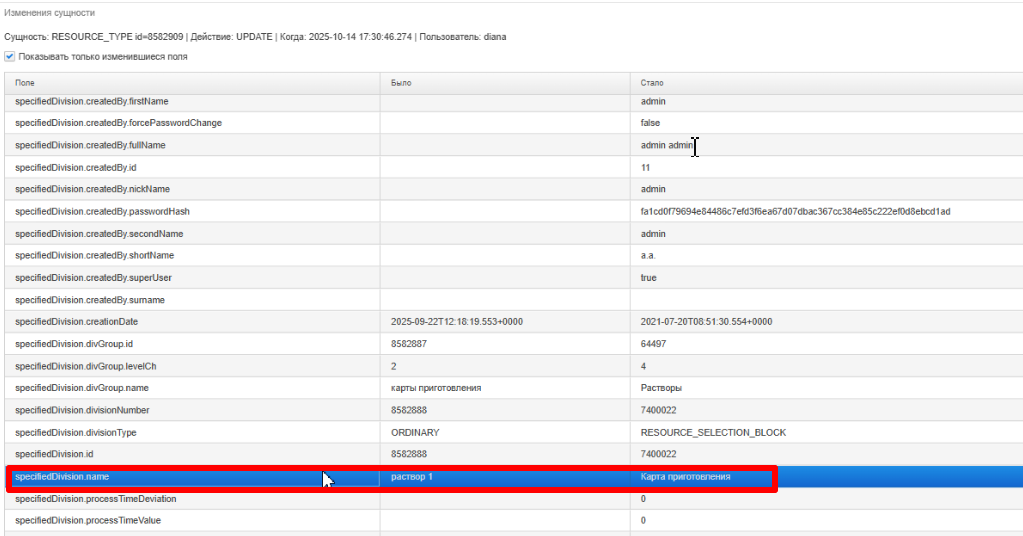
Task: Click old type value 'ORDINARY'
Action: [415, 432]
